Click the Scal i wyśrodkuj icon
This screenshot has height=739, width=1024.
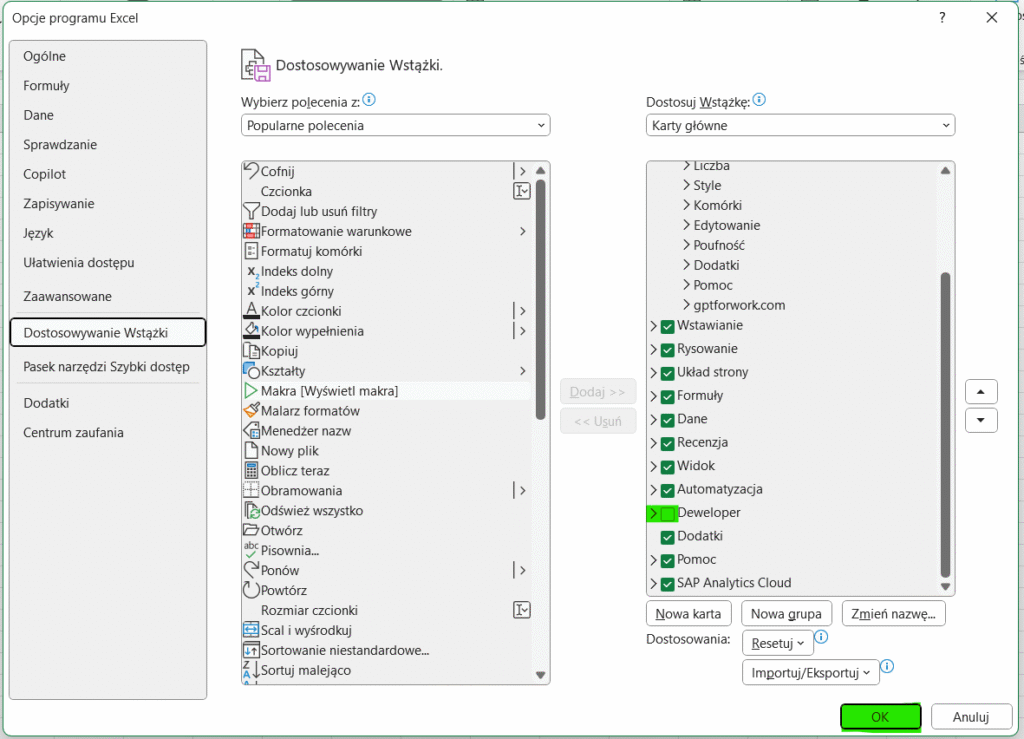(x=251, y=630)
